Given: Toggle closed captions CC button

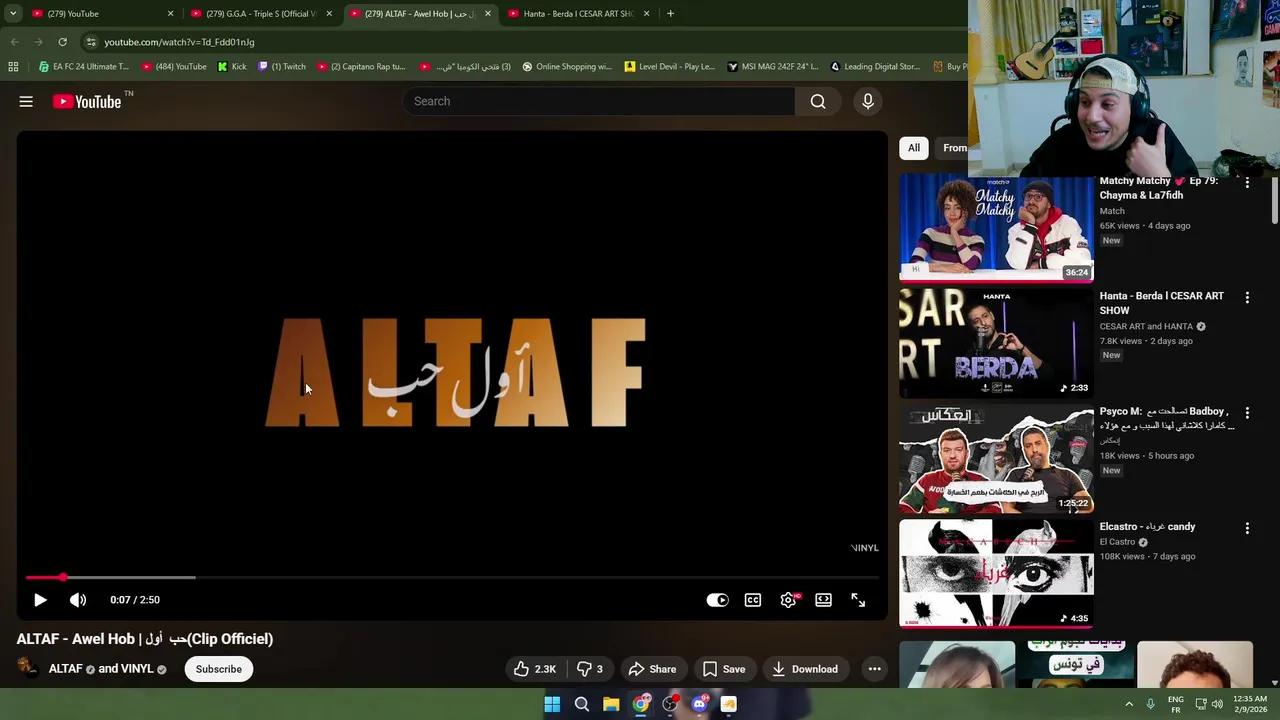Looking at the screenshot, I should click(x=753, y=600).
